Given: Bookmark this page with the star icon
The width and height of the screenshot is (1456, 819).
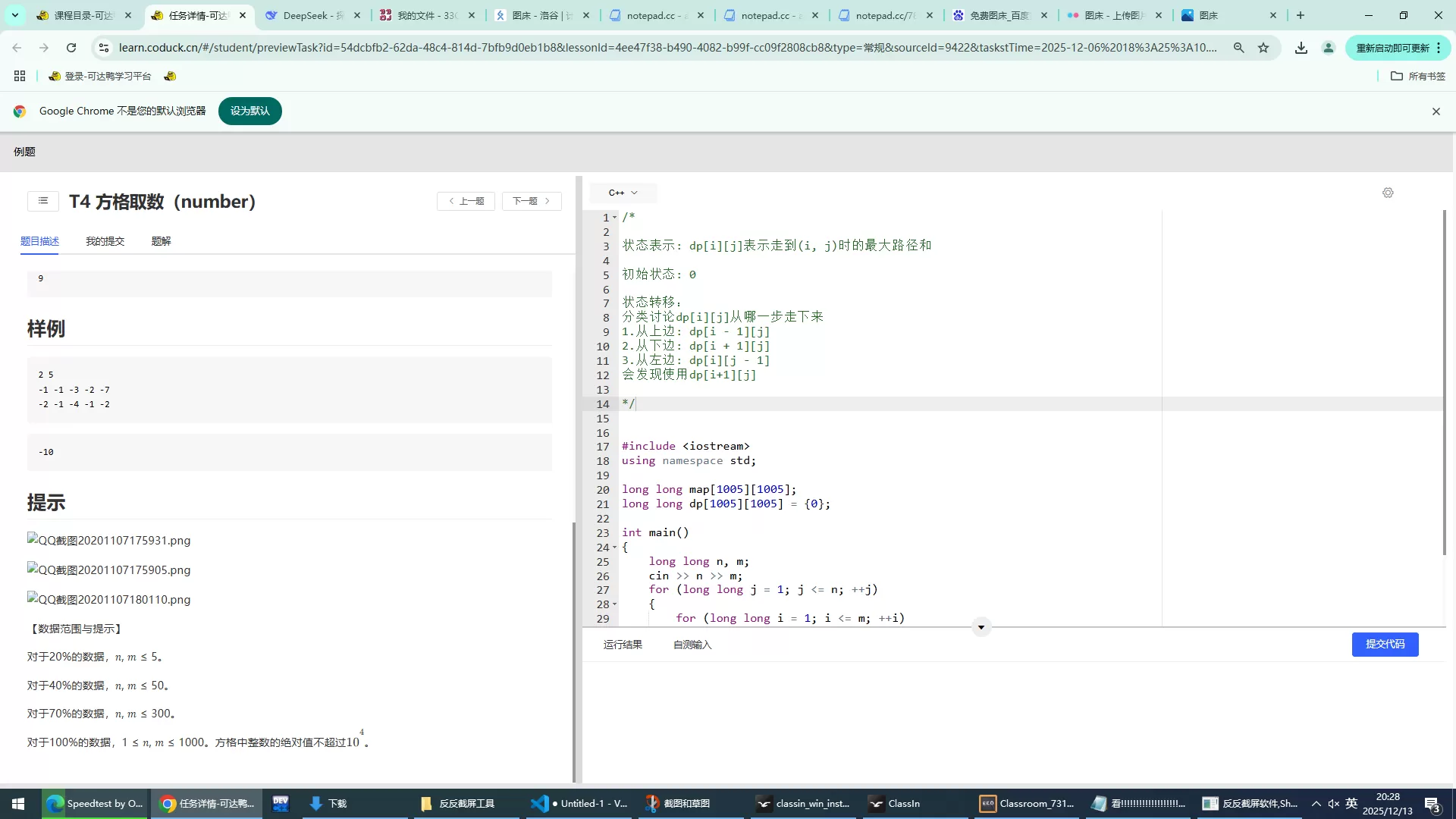Looking at the screenshot, I should pyautogui.click(x=1263, y=48).
